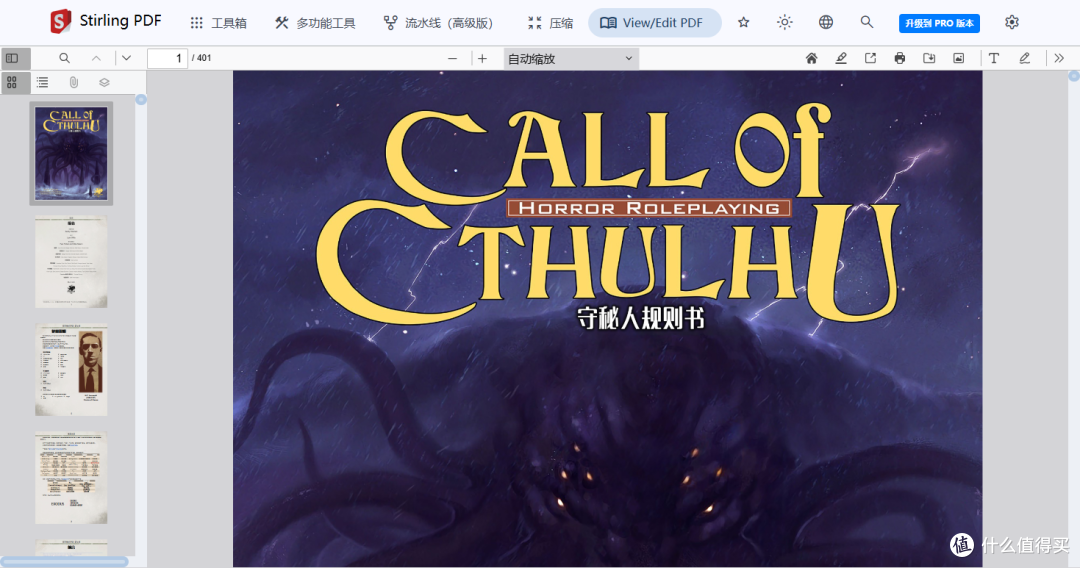Toggle dark mode sun icon

click(x=784, y=22)
